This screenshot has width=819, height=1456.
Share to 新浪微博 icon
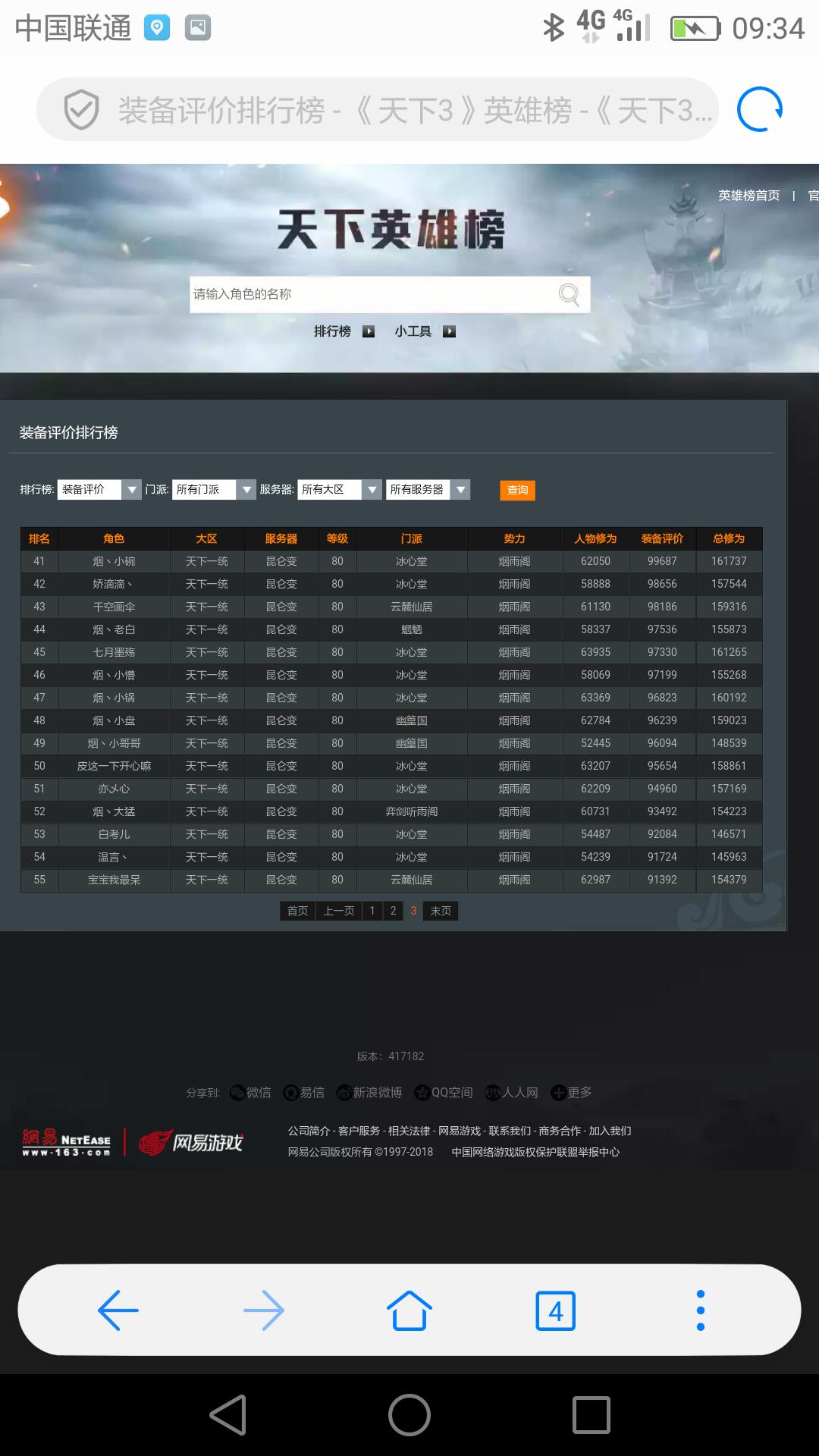344,1092
